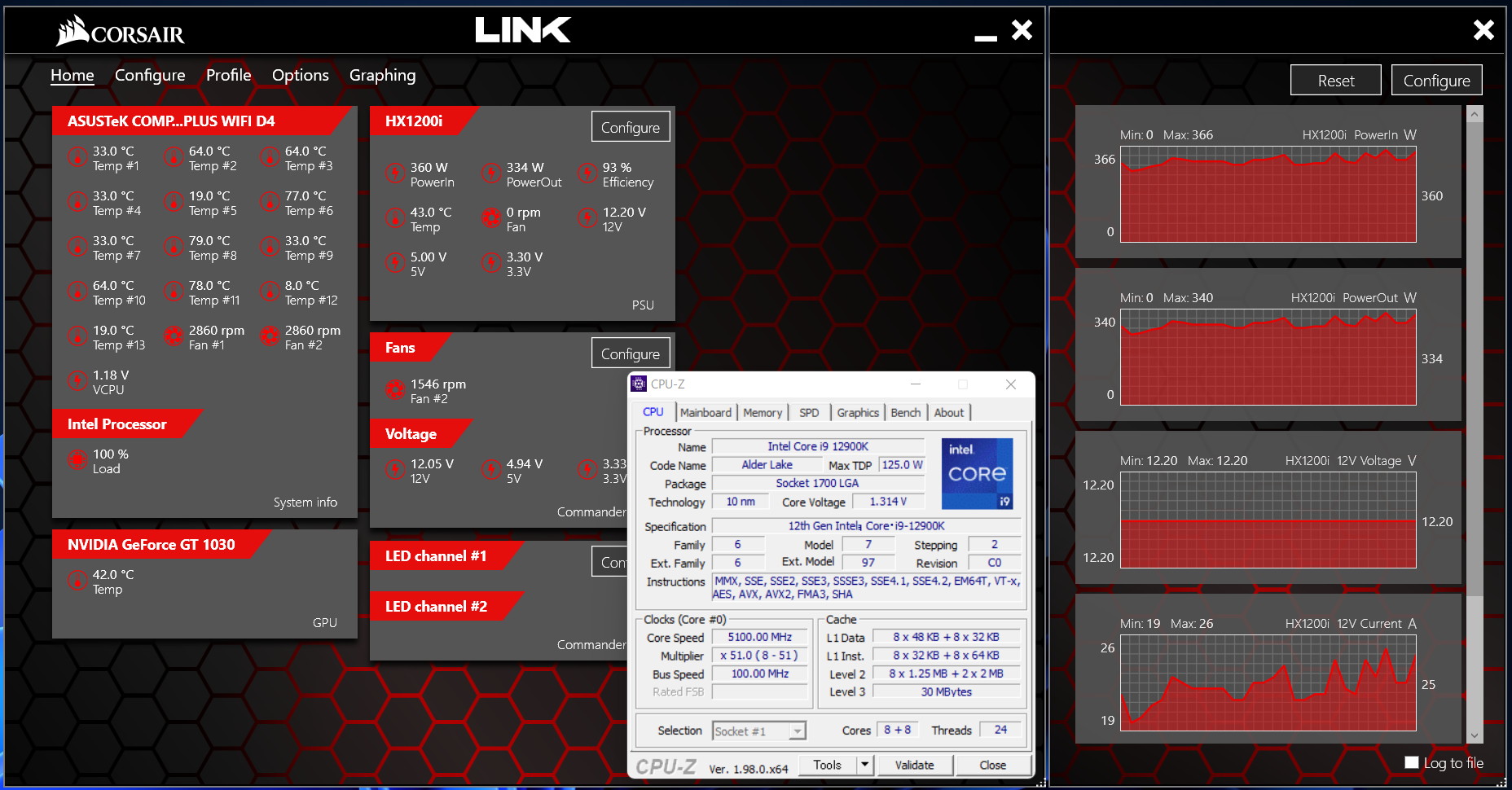
Task: Click the Temp #3 thermometer icon
Action: click(x=270, y=156)
